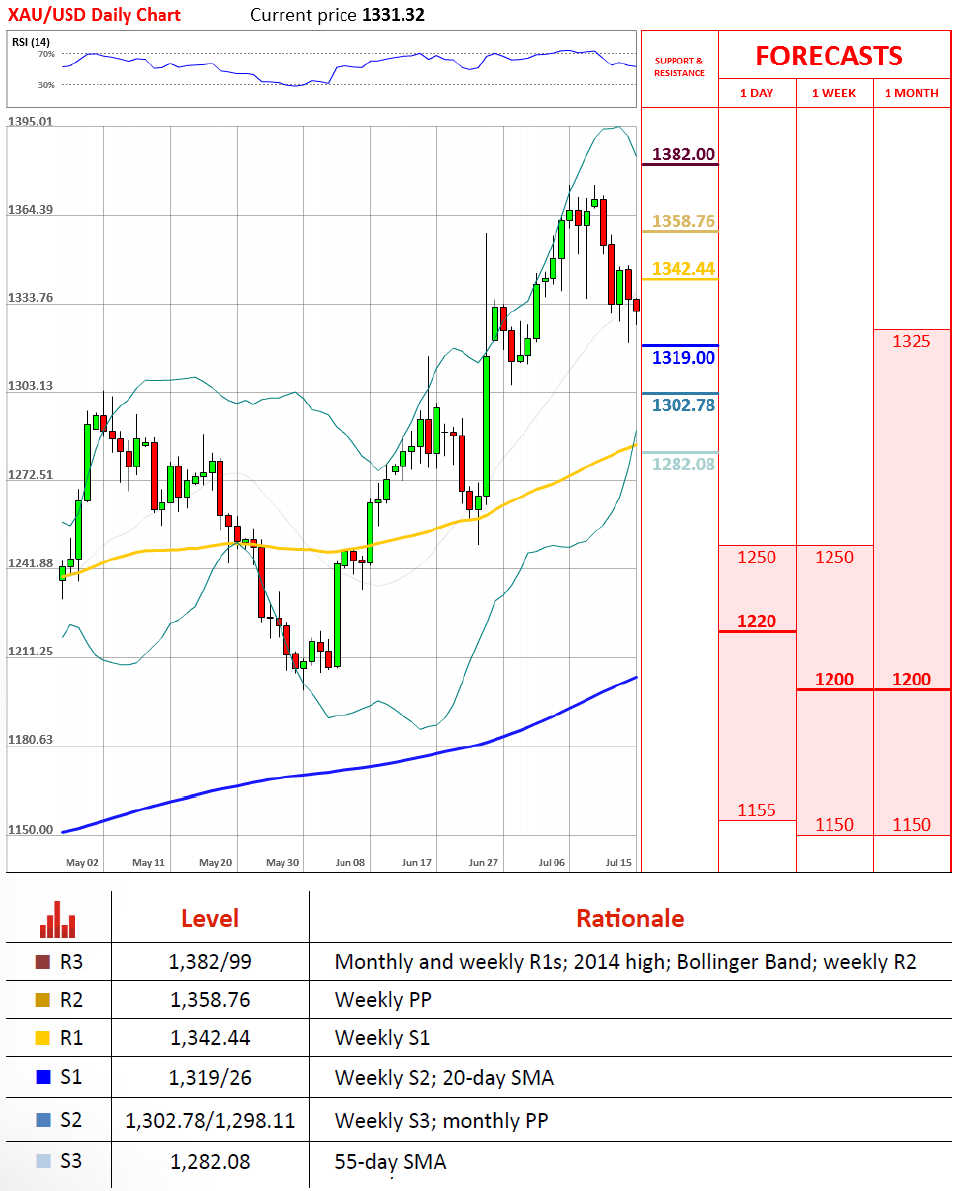Click the 1,382/99 level cell
964x1191 pixels.
(x=210, y=962)
